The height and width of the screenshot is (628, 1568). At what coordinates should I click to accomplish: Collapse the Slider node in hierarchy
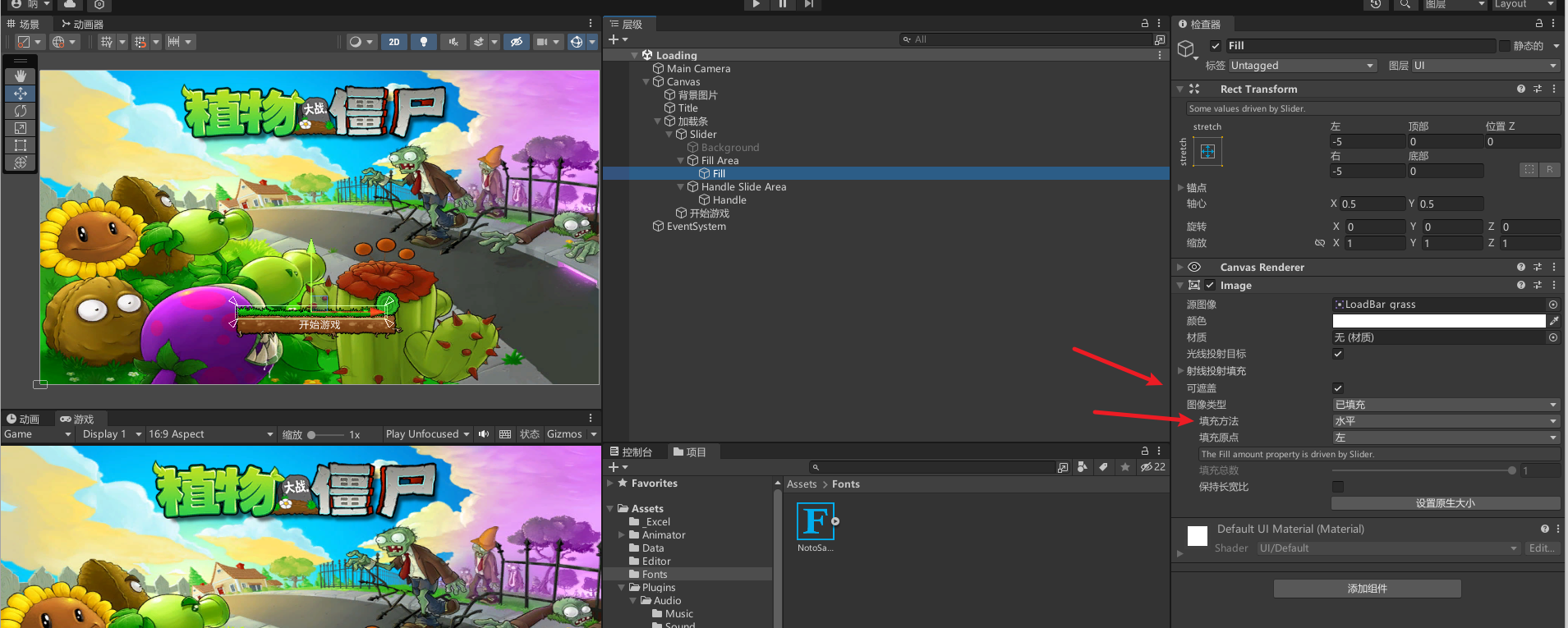669,135
